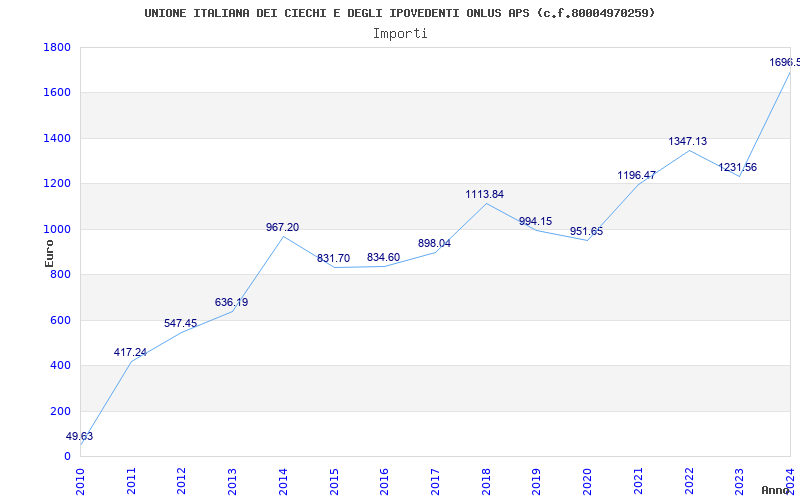Screen dimensions: 800x500
Task: Click x-axis year 2024
Action: click(790, 481)
